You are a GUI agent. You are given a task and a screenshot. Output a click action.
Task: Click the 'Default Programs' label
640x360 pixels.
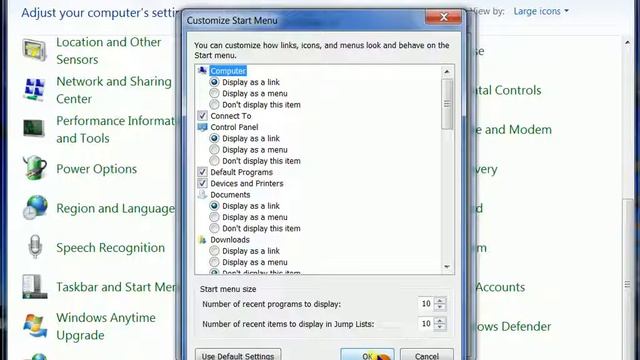tap(242, 172)
